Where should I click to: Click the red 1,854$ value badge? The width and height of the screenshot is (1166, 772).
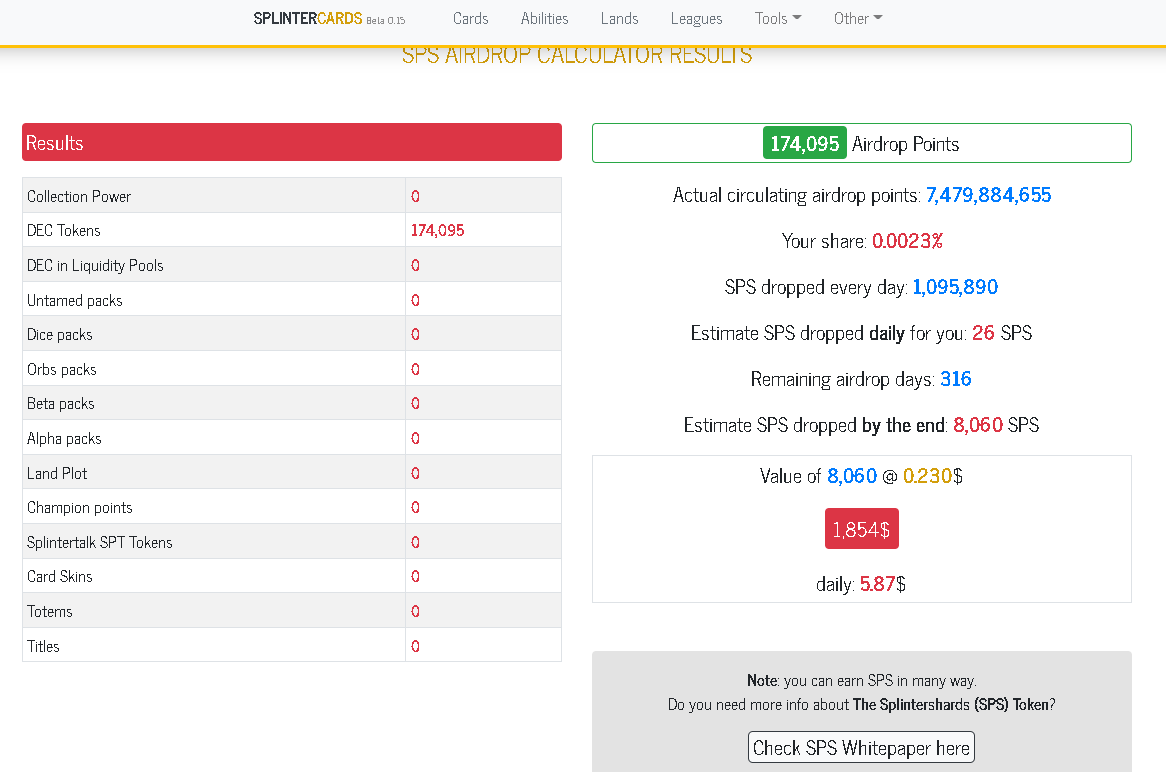(x=861, y=529)
